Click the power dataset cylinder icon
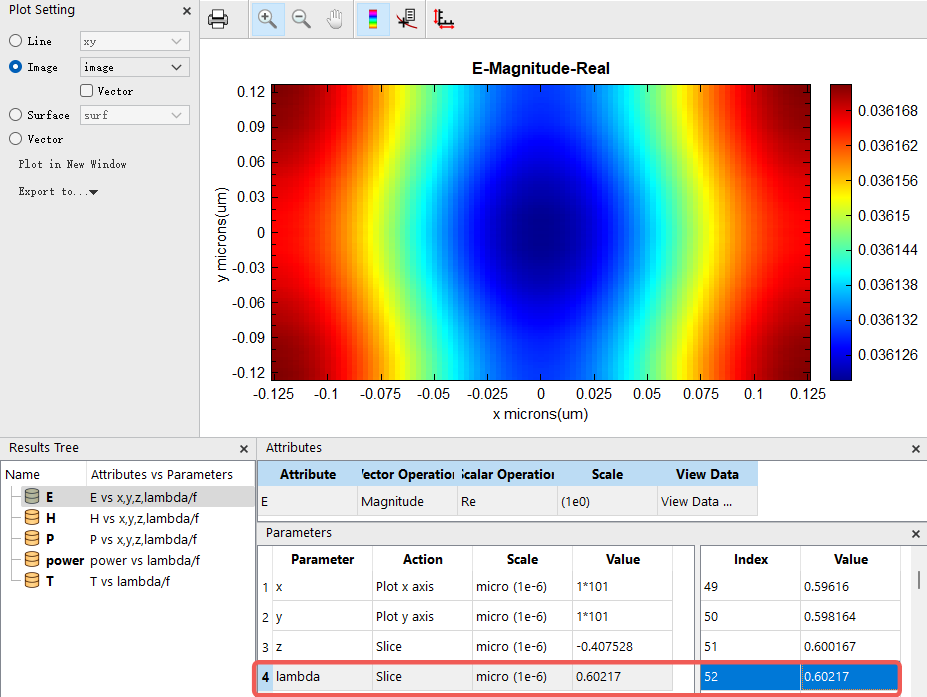Screen dimensions: 927x697 32,560
